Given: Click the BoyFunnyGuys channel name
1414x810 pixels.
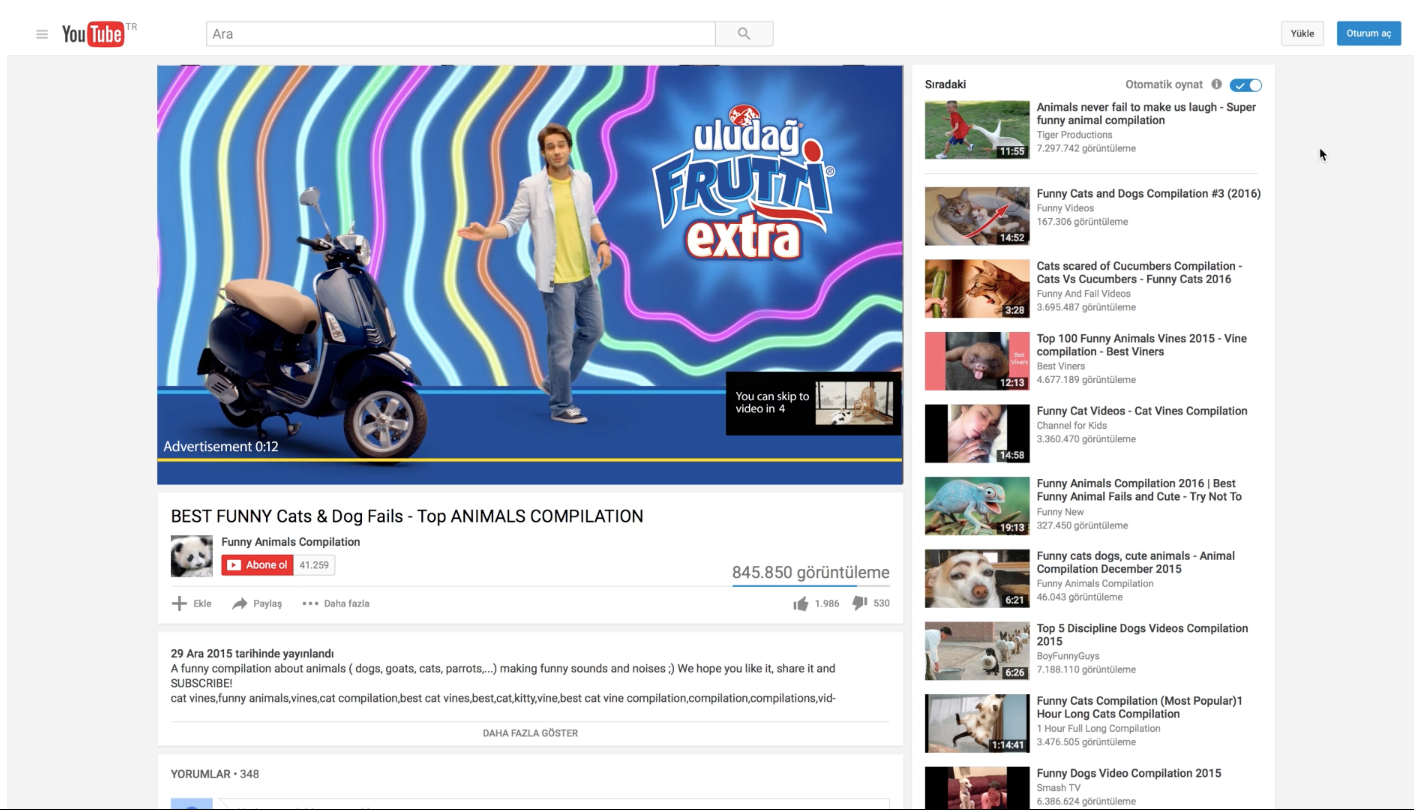Looking at the screenshot, I should click(x=1068, y=656).
